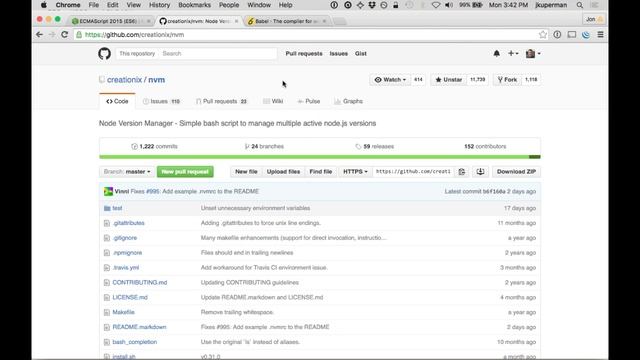The image size is (640, 360).
Task: Switch to the Issues tab
Action: pyautogui.click(x=162, y=101)
